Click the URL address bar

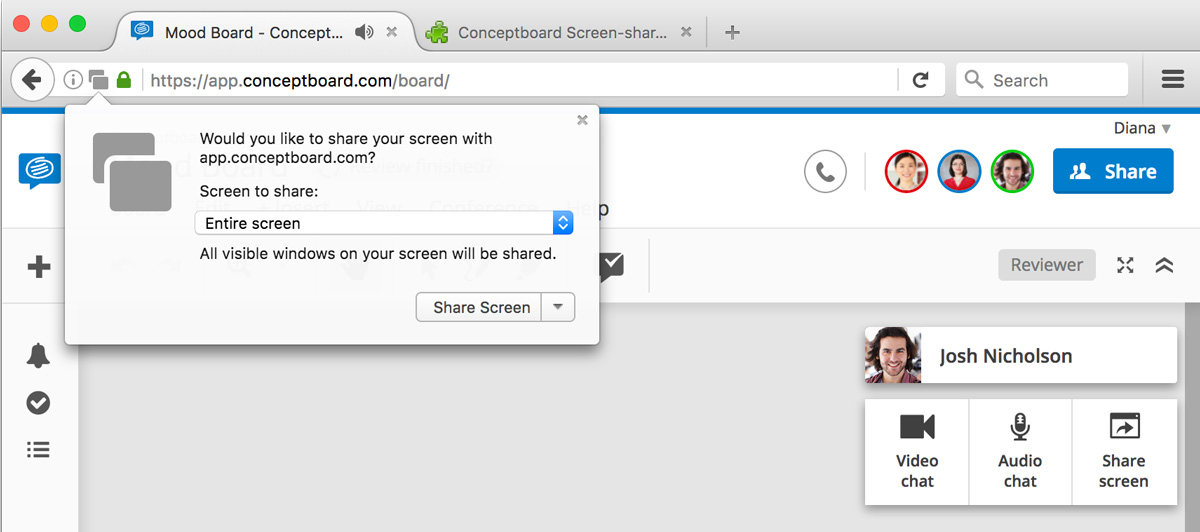(x=520, y=80)
